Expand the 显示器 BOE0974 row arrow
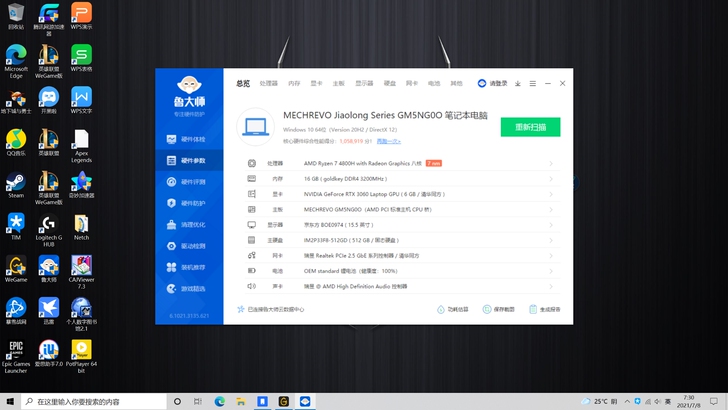Viewport: 728px width, 410px height. click(551, 225)
